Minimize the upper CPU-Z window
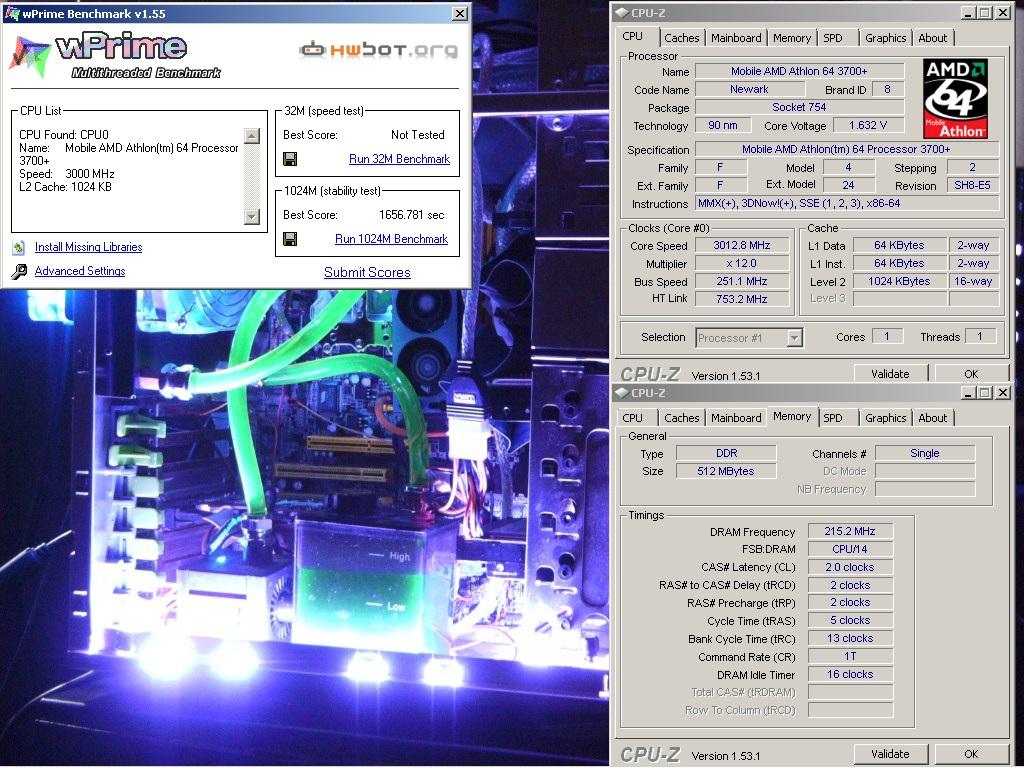Screen dimensions: 1024x768 (968, 12)
